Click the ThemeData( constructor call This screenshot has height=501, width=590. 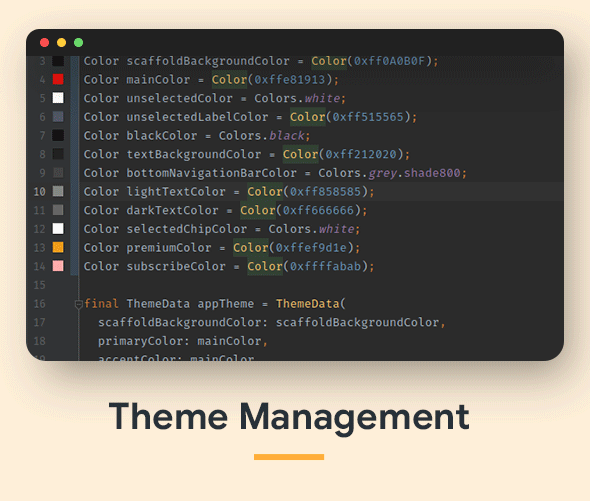(310, 304)
